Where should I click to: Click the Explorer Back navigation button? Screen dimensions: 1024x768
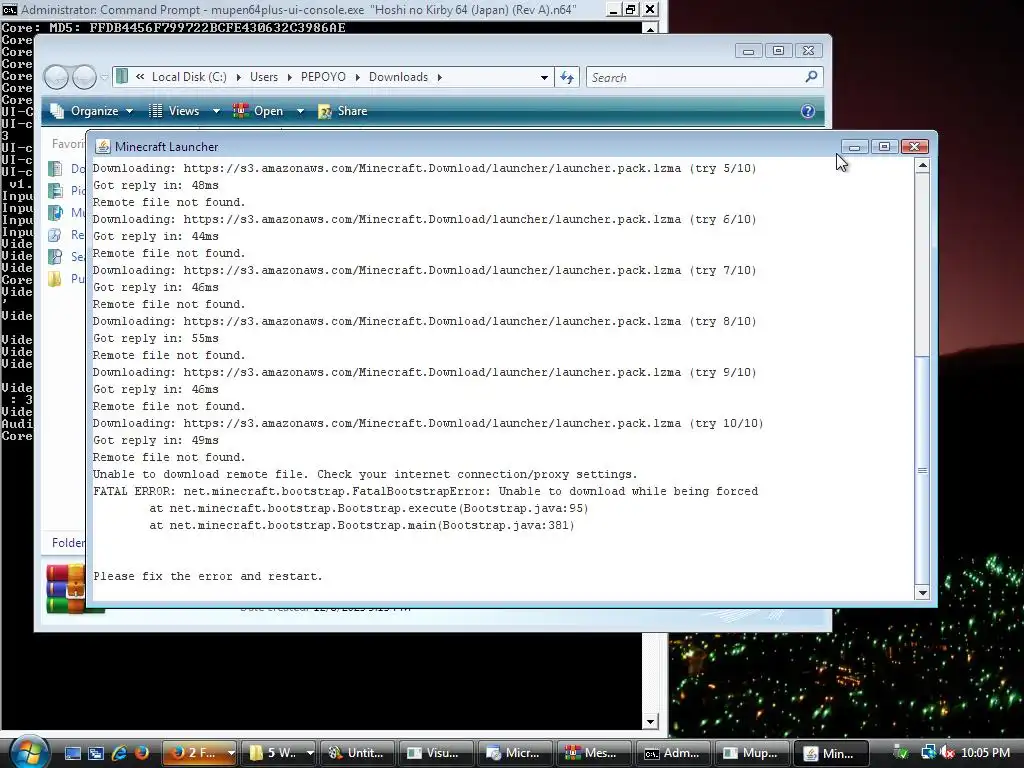click(56, 77)
